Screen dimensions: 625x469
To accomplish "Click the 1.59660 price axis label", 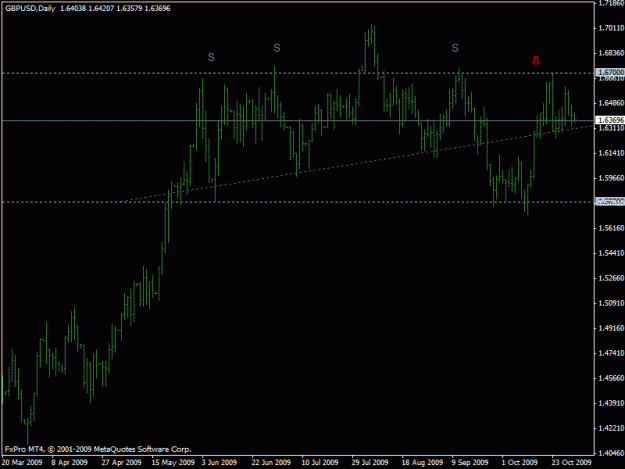I will tap(611, 178).
